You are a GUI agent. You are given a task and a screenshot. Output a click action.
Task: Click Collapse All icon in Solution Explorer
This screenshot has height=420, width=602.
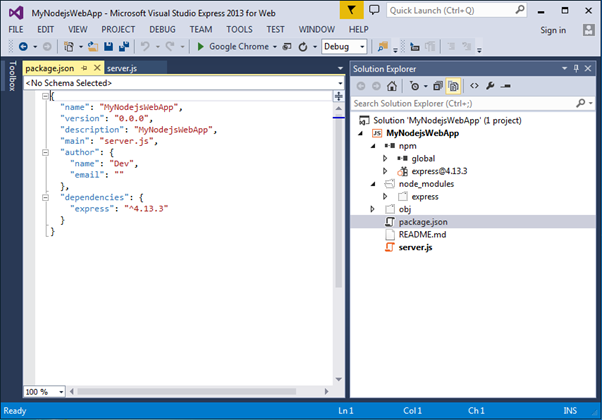point(438,86)
